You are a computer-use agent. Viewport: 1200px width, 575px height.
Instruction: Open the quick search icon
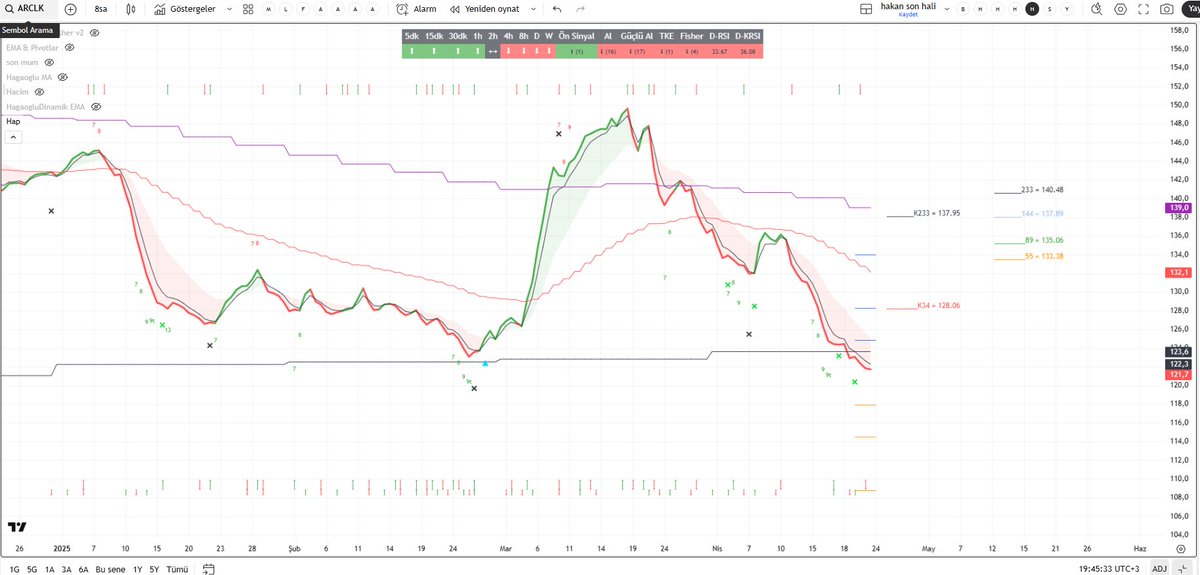[1097, 9]
